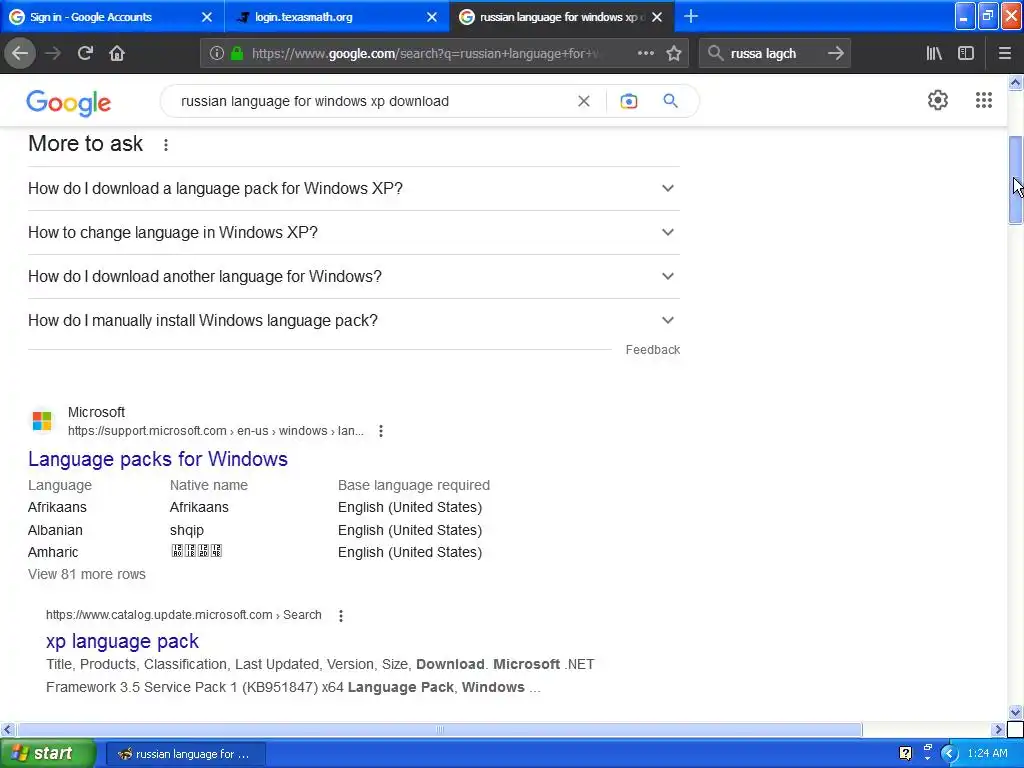Open More to ask options menu
The width and height of the screenshot is (1024, 768).
[166, 145]
